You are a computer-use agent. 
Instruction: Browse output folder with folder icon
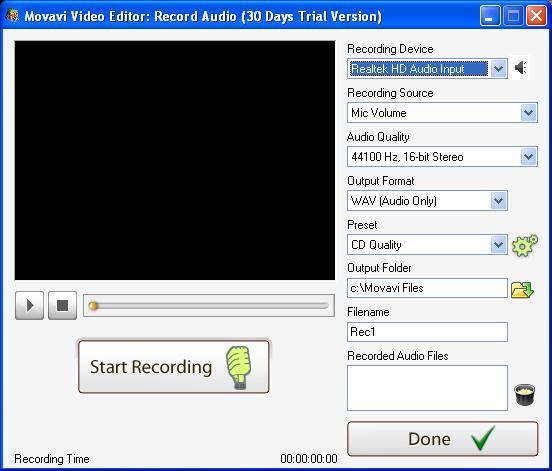click(x=522, y=289)
